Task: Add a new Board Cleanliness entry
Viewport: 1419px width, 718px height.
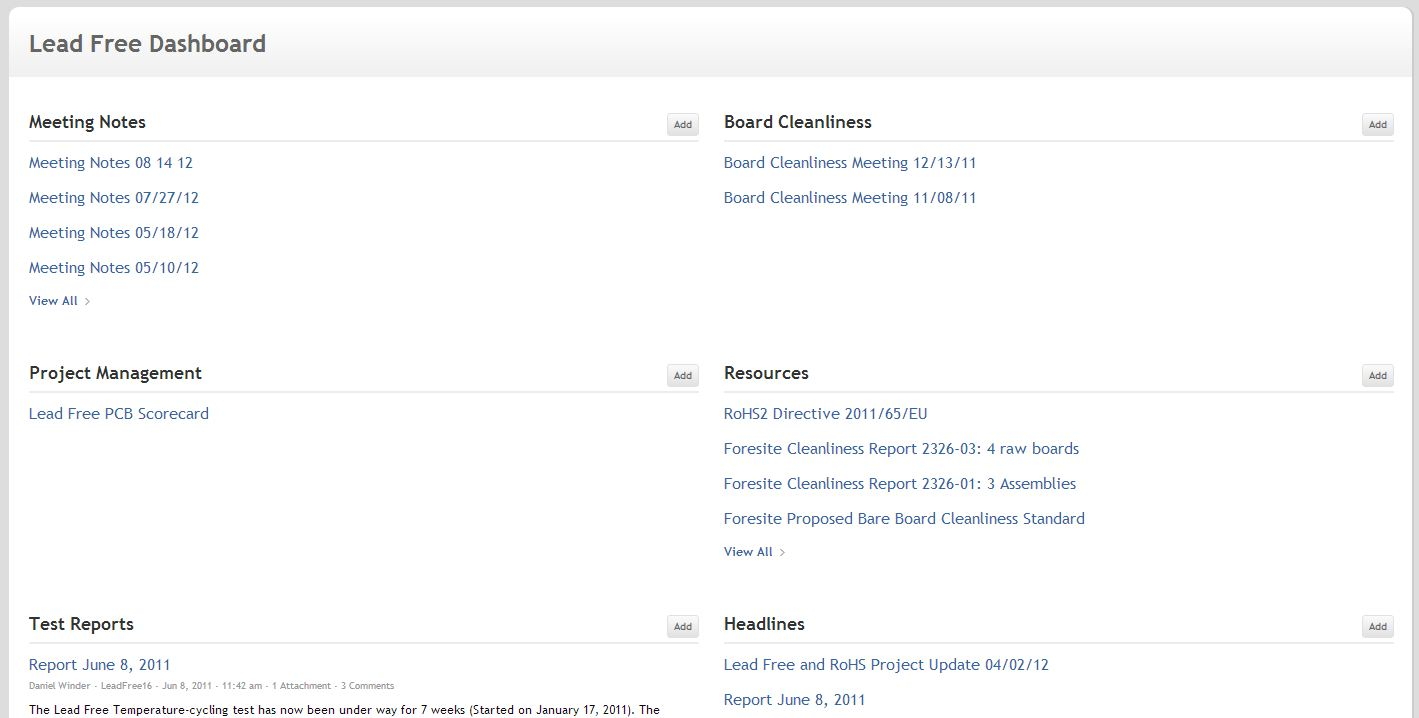Action: pyautogui.click(x=1377, y=125)
